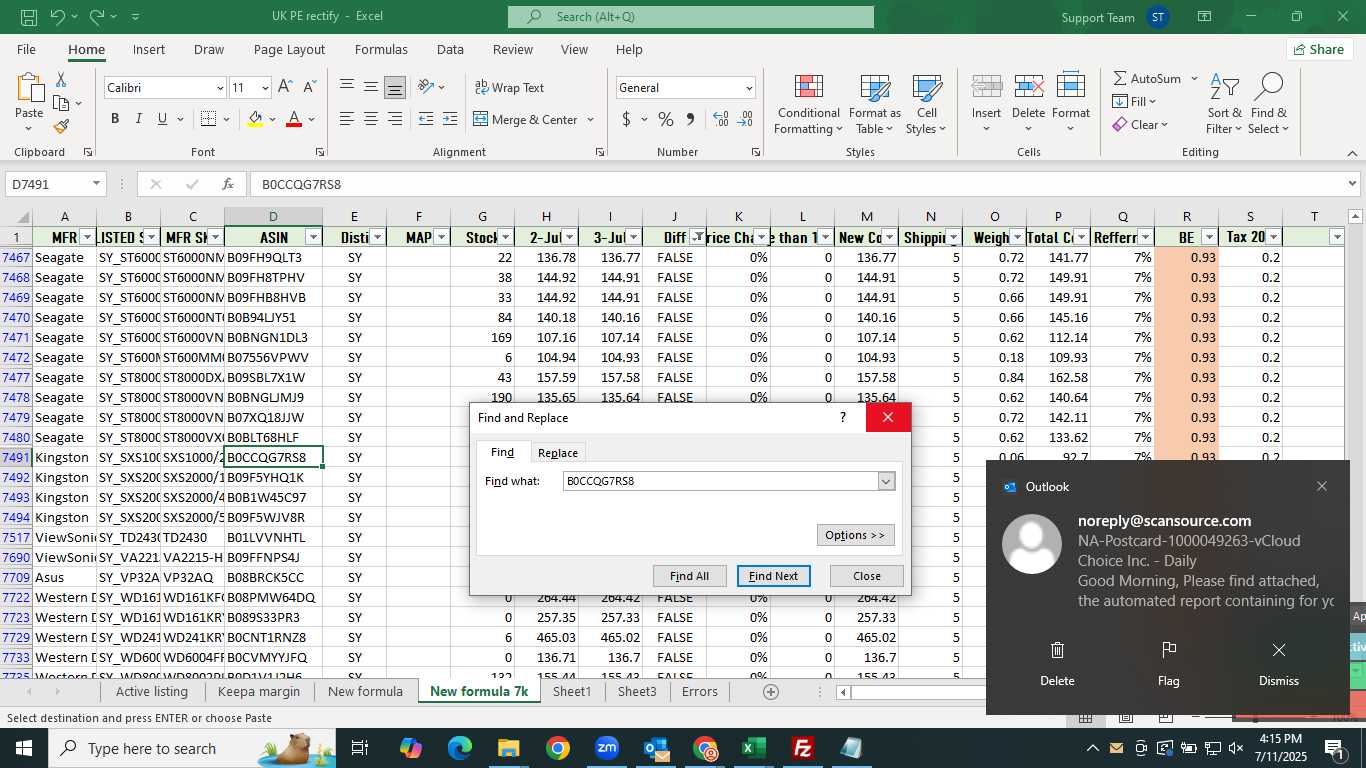Apply the red Font Color

[294, 119]
